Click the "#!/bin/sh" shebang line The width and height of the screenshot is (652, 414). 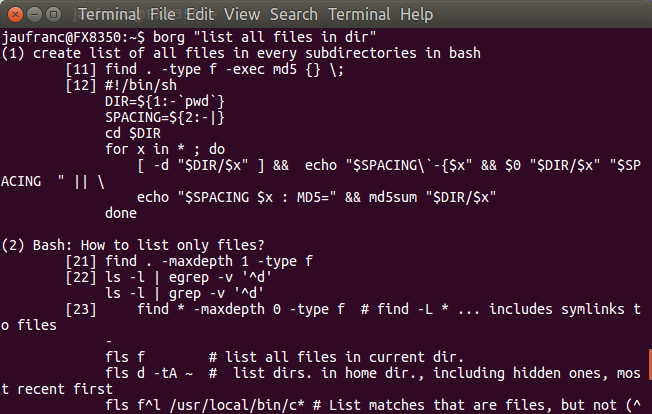pos(141,85)
